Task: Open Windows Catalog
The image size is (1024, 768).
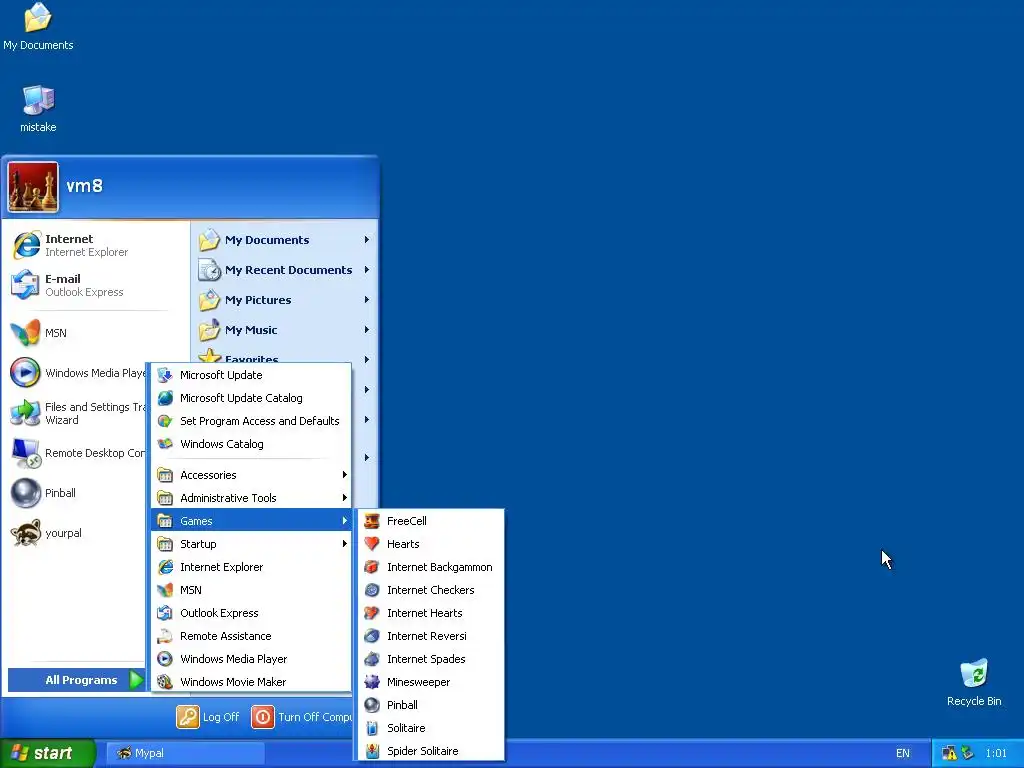Action: [251, 443]
